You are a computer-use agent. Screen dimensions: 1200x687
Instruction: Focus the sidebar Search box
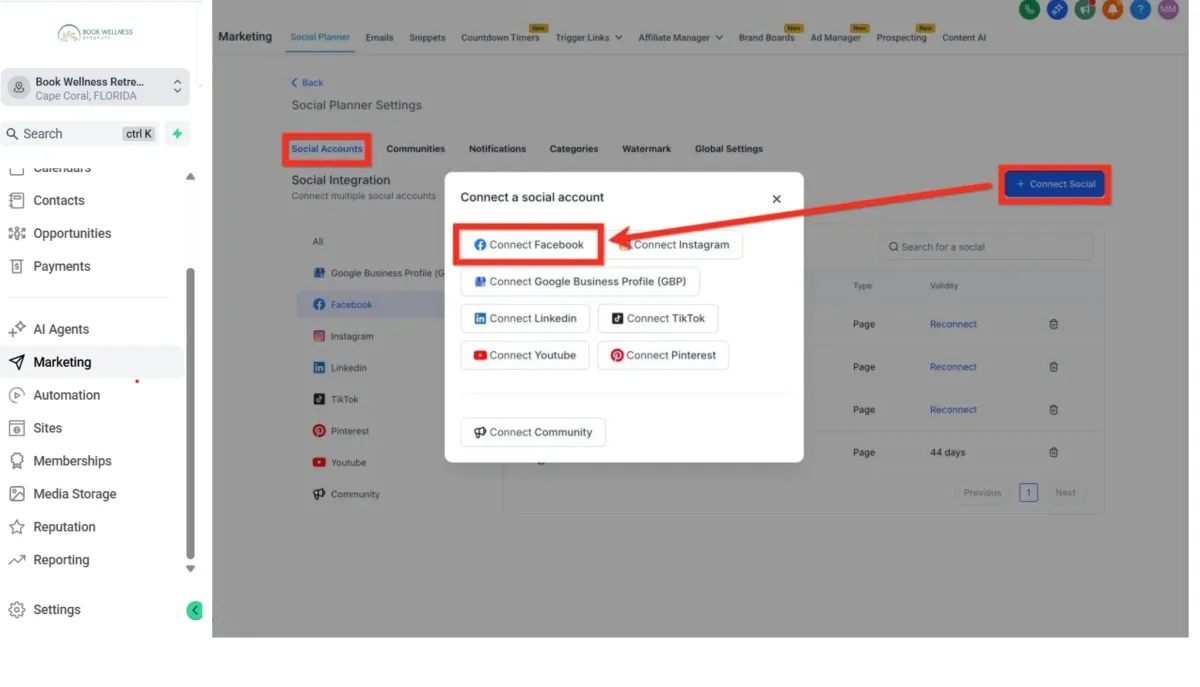(80, 133)
